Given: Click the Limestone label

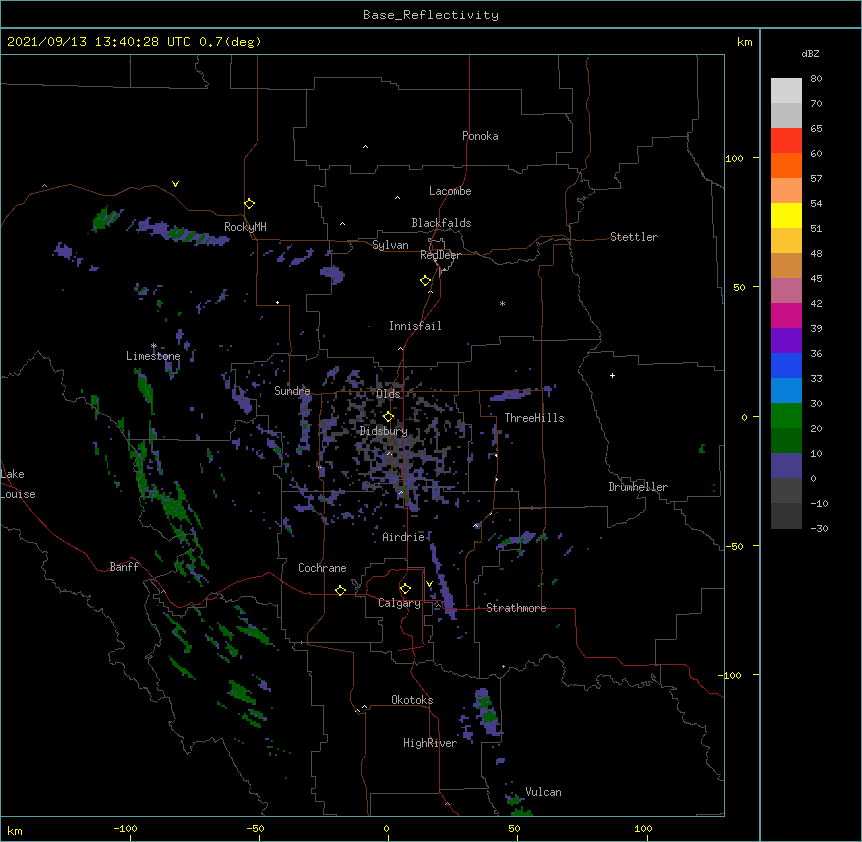Looking at the screenshot, I should [153, 356].
